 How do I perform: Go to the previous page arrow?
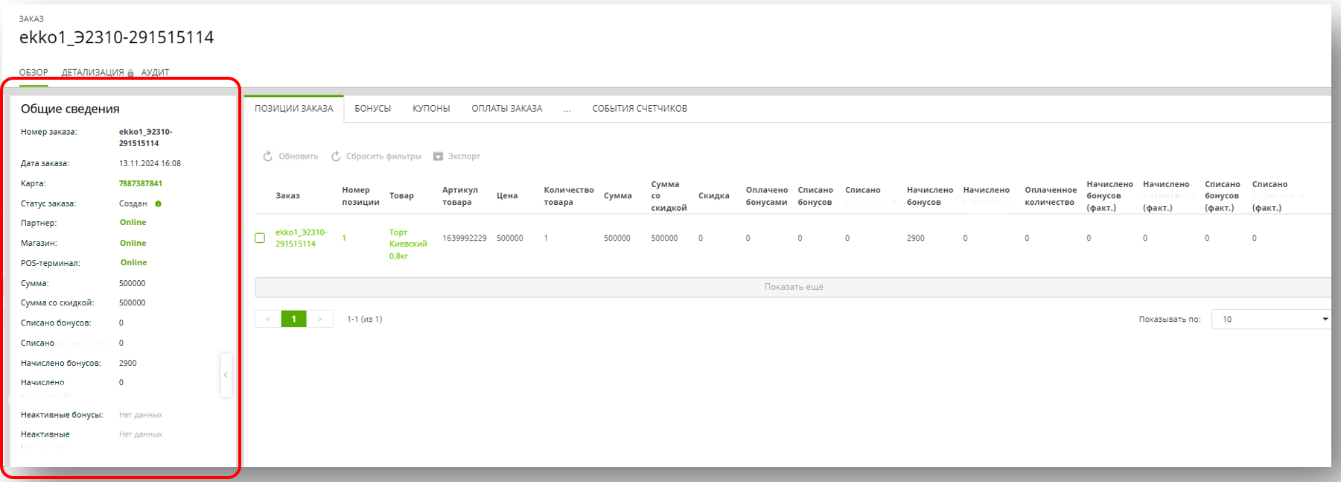268,319
